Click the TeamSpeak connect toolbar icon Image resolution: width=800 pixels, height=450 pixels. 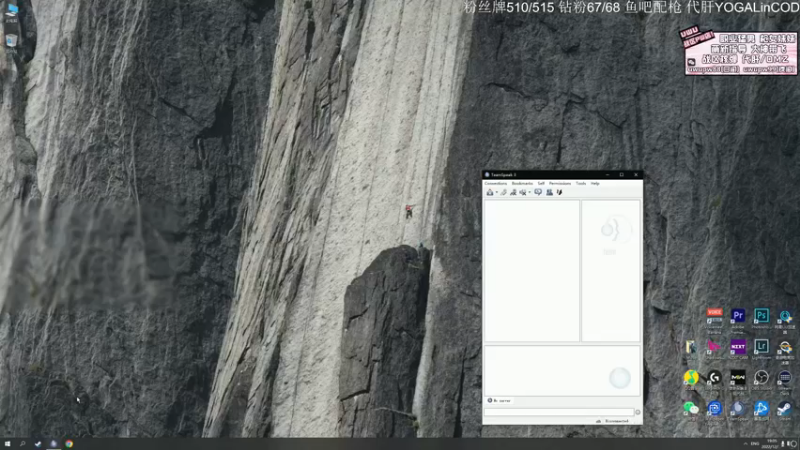490,192
